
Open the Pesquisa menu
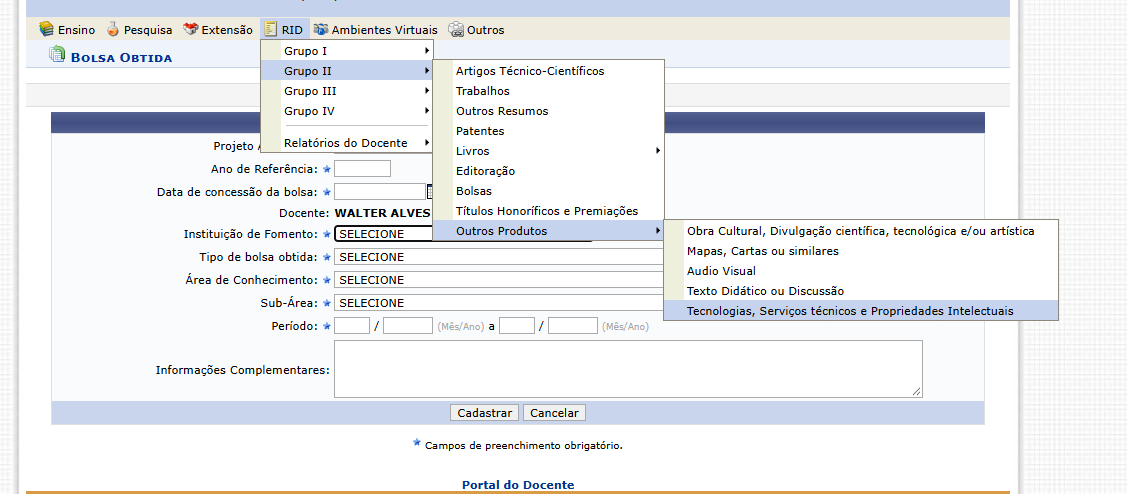point(139,29)
